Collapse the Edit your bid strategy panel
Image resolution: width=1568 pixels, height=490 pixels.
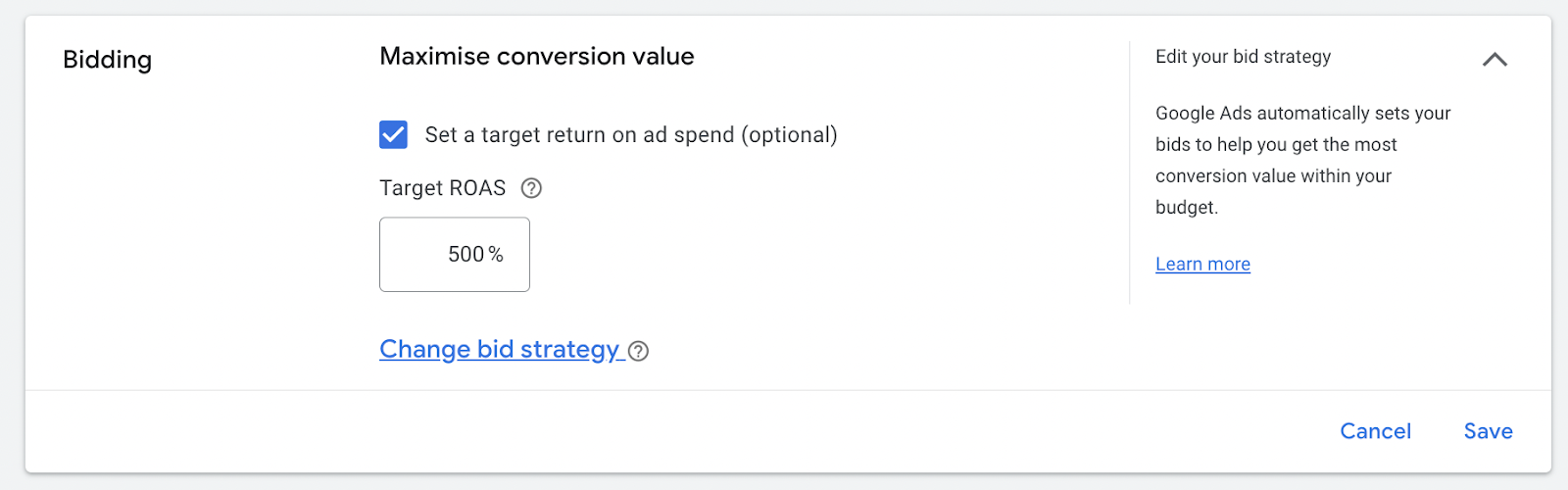tap(1494, 60)
